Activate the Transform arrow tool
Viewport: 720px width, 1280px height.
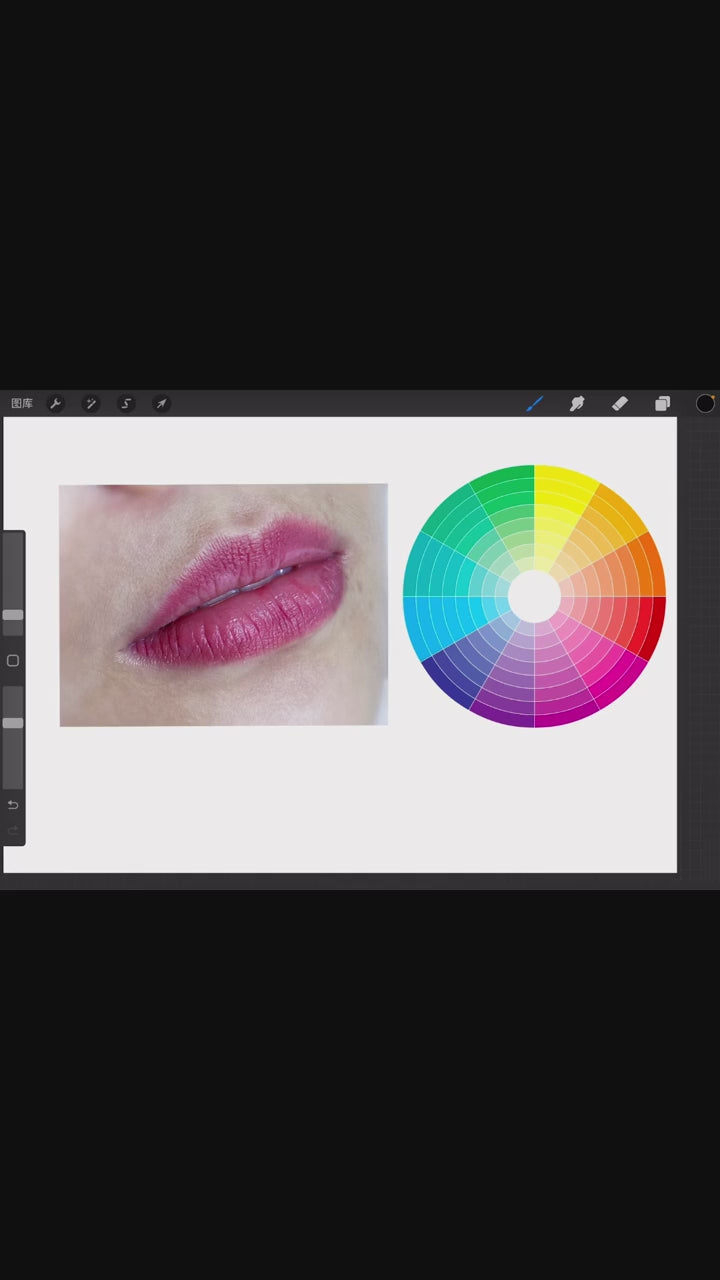click(161, 404)
